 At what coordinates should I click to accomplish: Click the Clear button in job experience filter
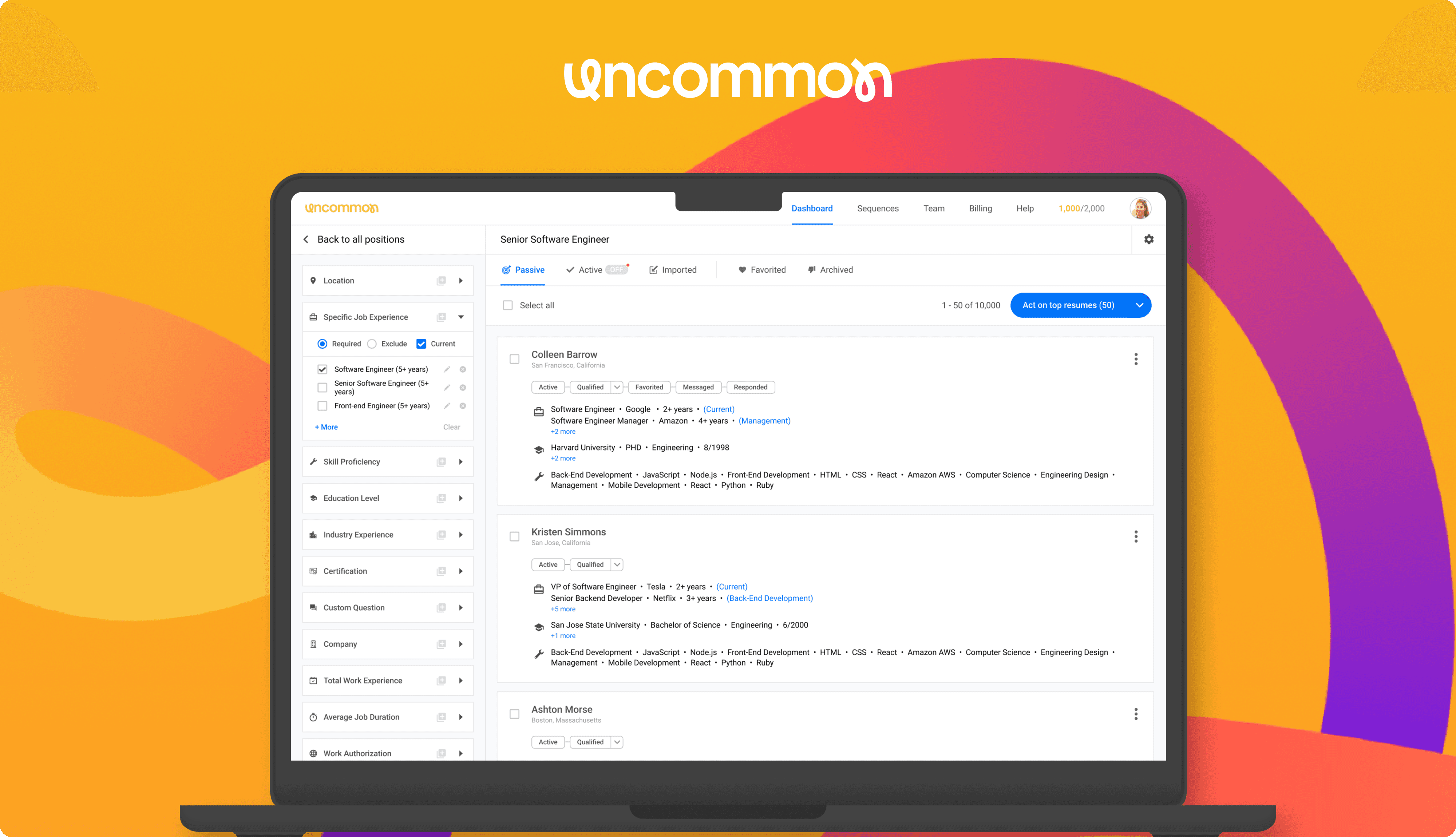[451, 427]
